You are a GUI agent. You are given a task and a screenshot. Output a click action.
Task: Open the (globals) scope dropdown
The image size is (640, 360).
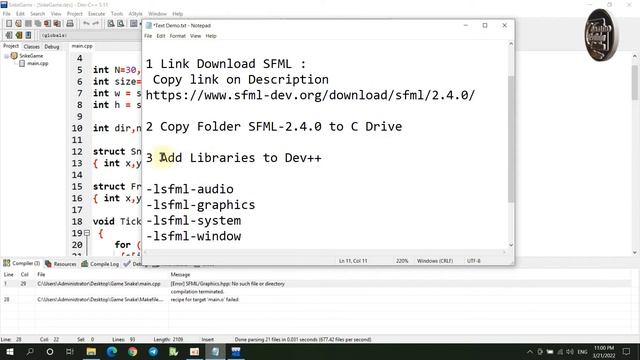point(90,36)
